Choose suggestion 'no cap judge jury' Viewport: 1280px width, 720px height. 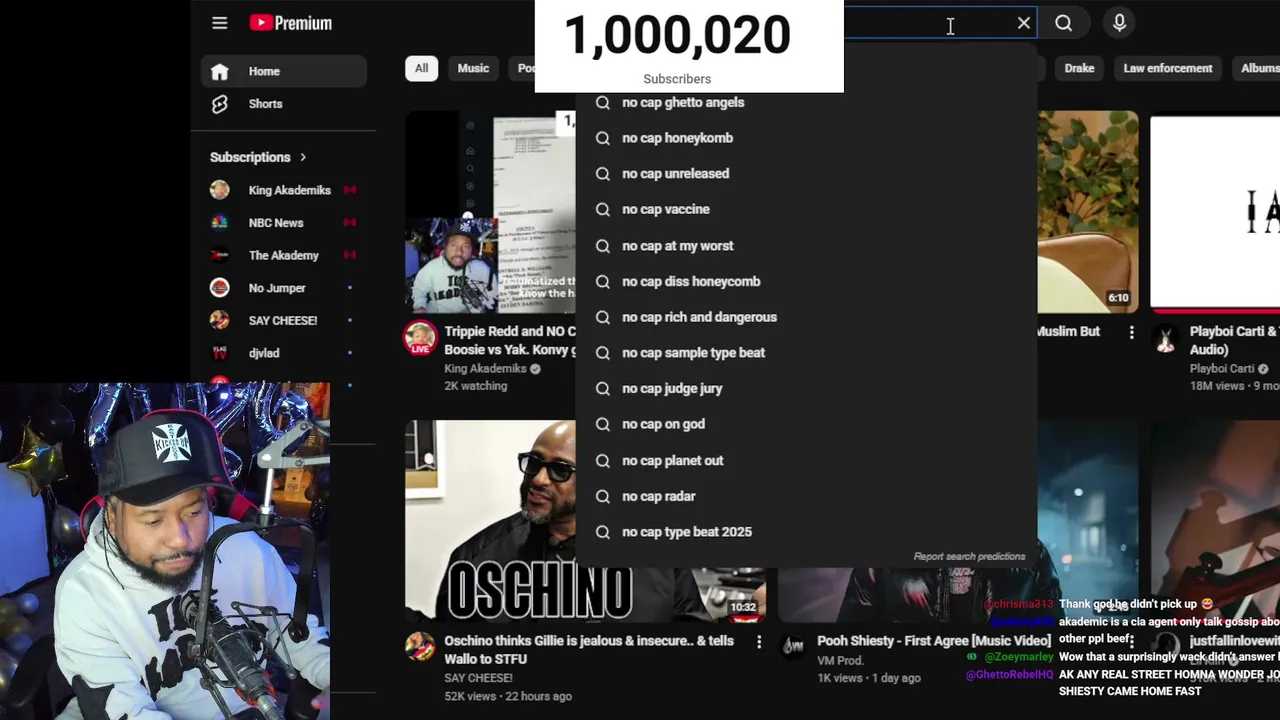(806, 388)
